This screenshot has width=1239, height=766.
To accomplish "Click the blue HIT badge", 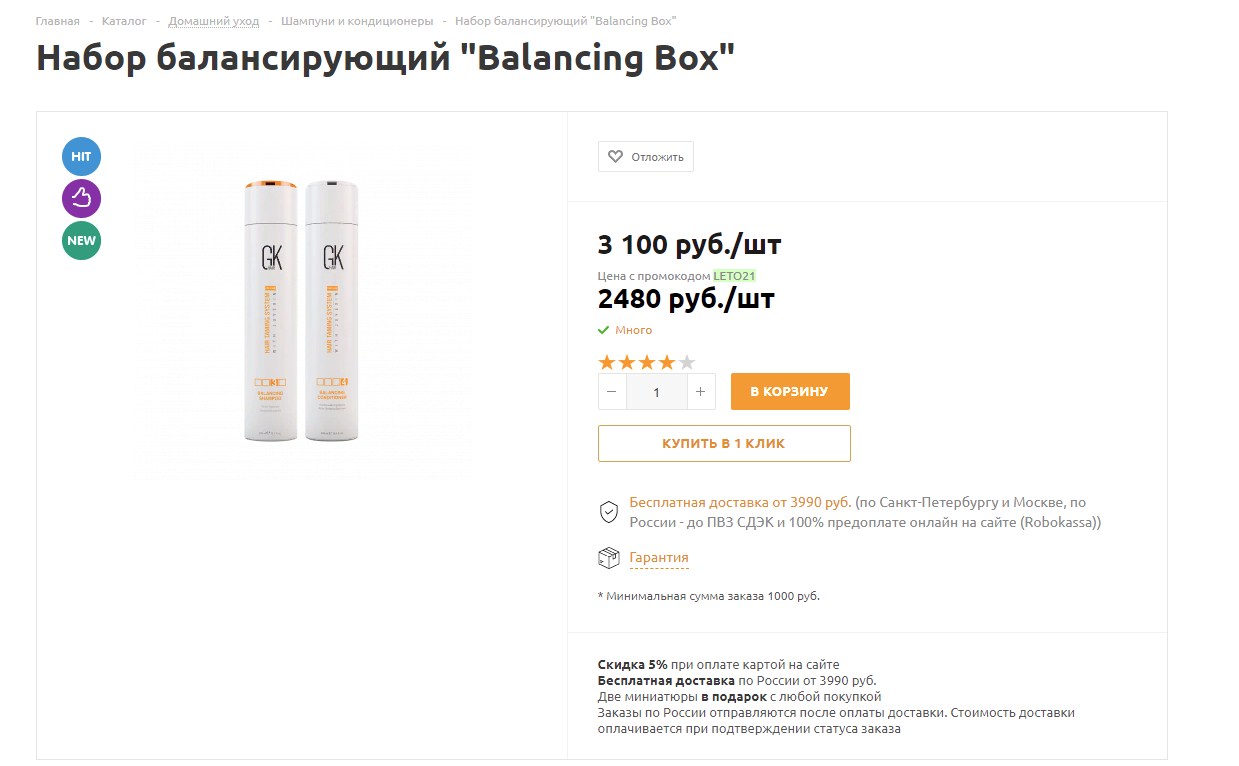I will click(81, 157).
